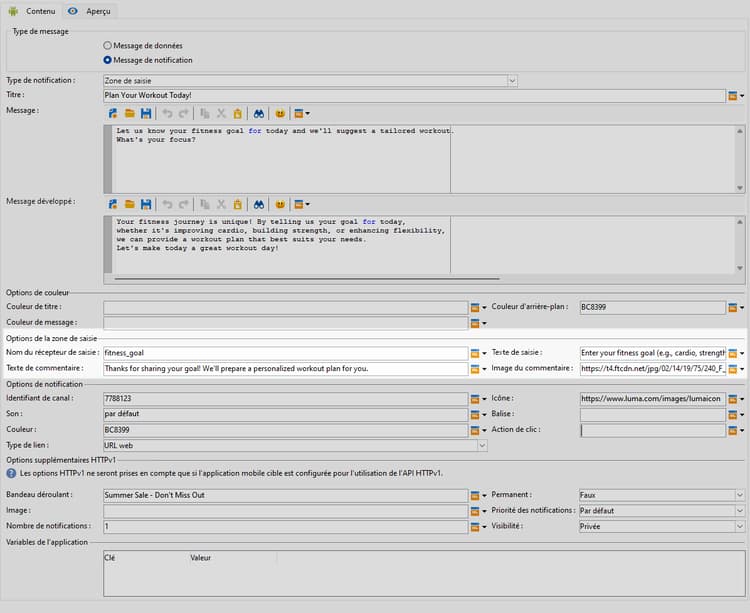This screenshot has width=750, height=613.
Task: Click inside the Message text editor
Action: pyautogui.click(x=423, y=159)
